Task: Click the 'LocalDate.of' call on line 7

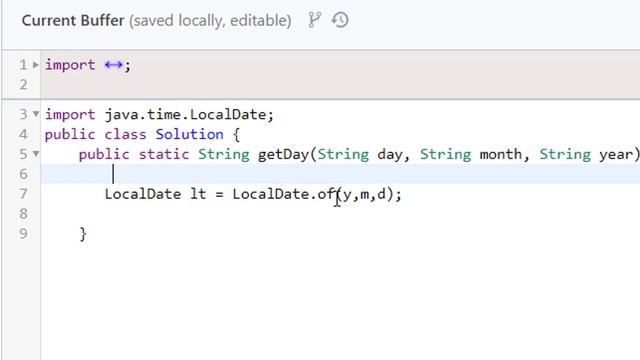Action: click(284, 194)
